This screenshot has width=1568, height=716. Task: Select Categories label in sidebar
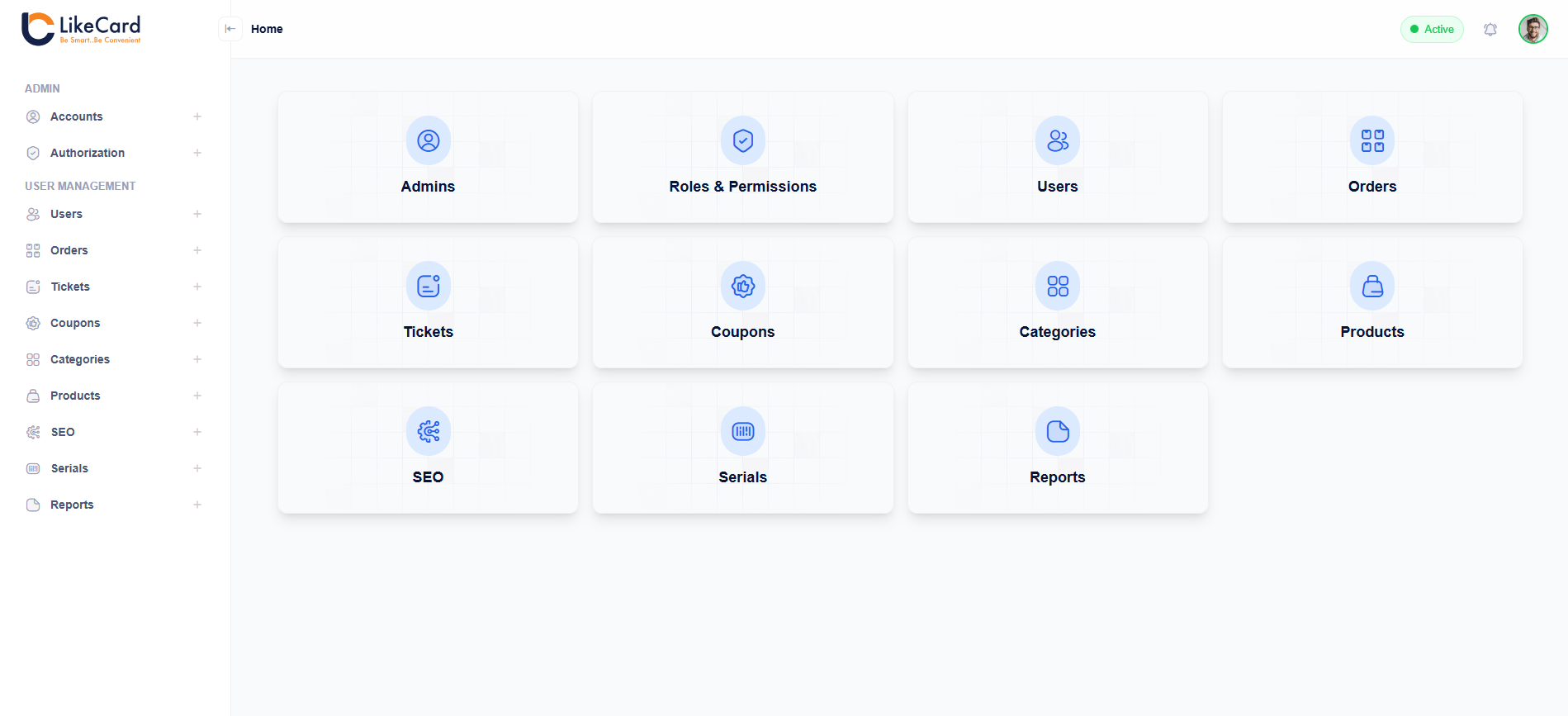click(80, 359)
